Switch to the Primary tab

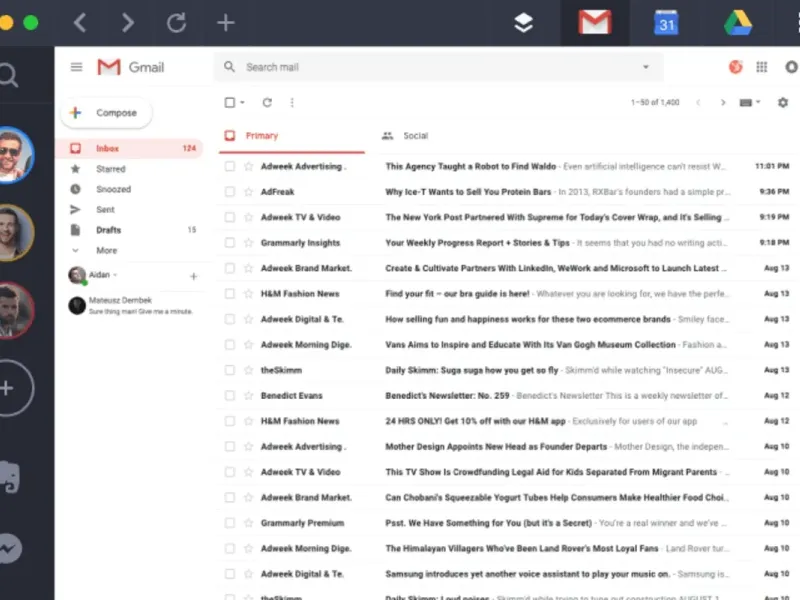[292, 136]
